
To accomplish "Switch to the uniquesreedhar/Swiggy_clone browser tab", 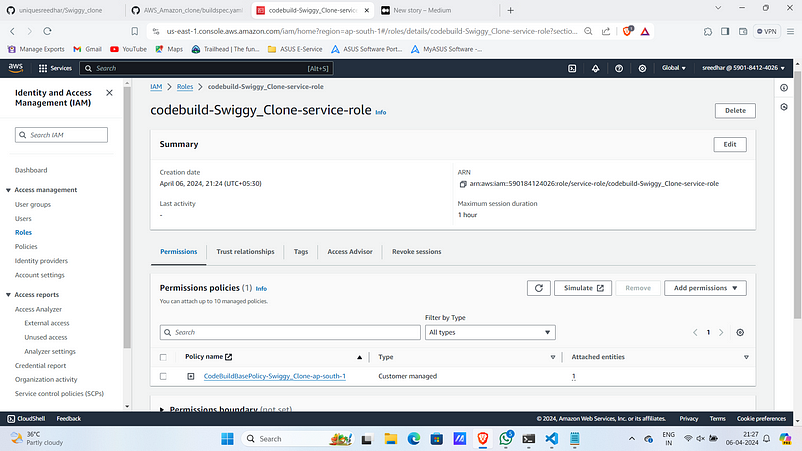I will pyautogui.click(x=60, y=10).
